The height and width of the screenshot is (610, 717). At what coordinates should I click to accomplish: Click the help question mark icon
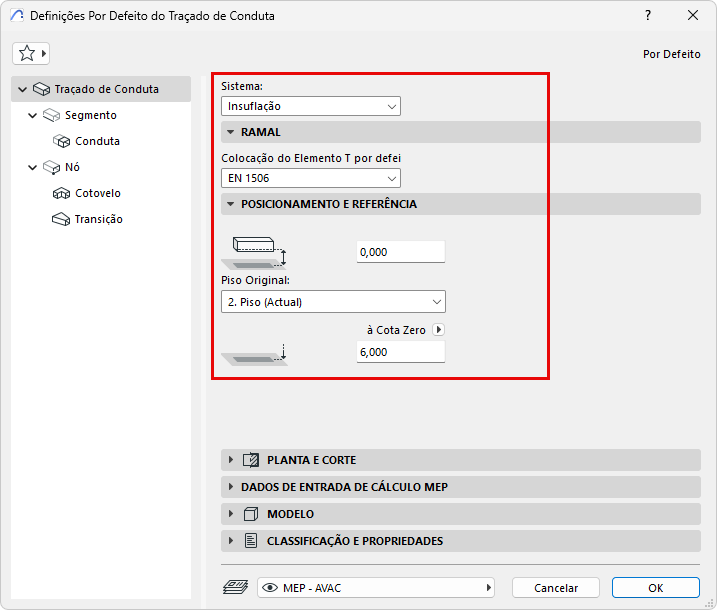tap(648, 16)
